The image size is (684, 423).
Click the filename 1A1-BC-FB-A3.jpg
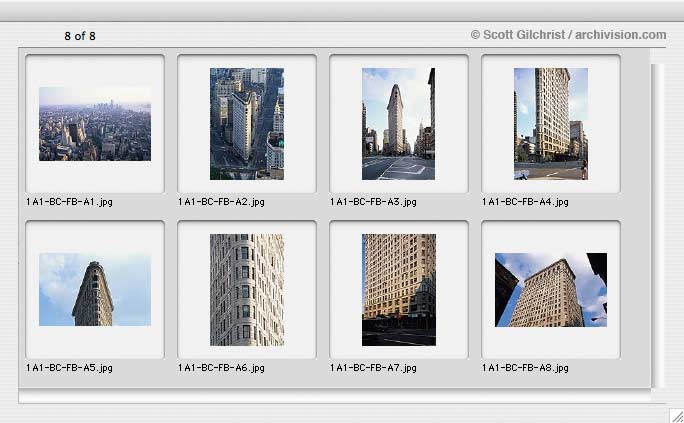point(373,202)
